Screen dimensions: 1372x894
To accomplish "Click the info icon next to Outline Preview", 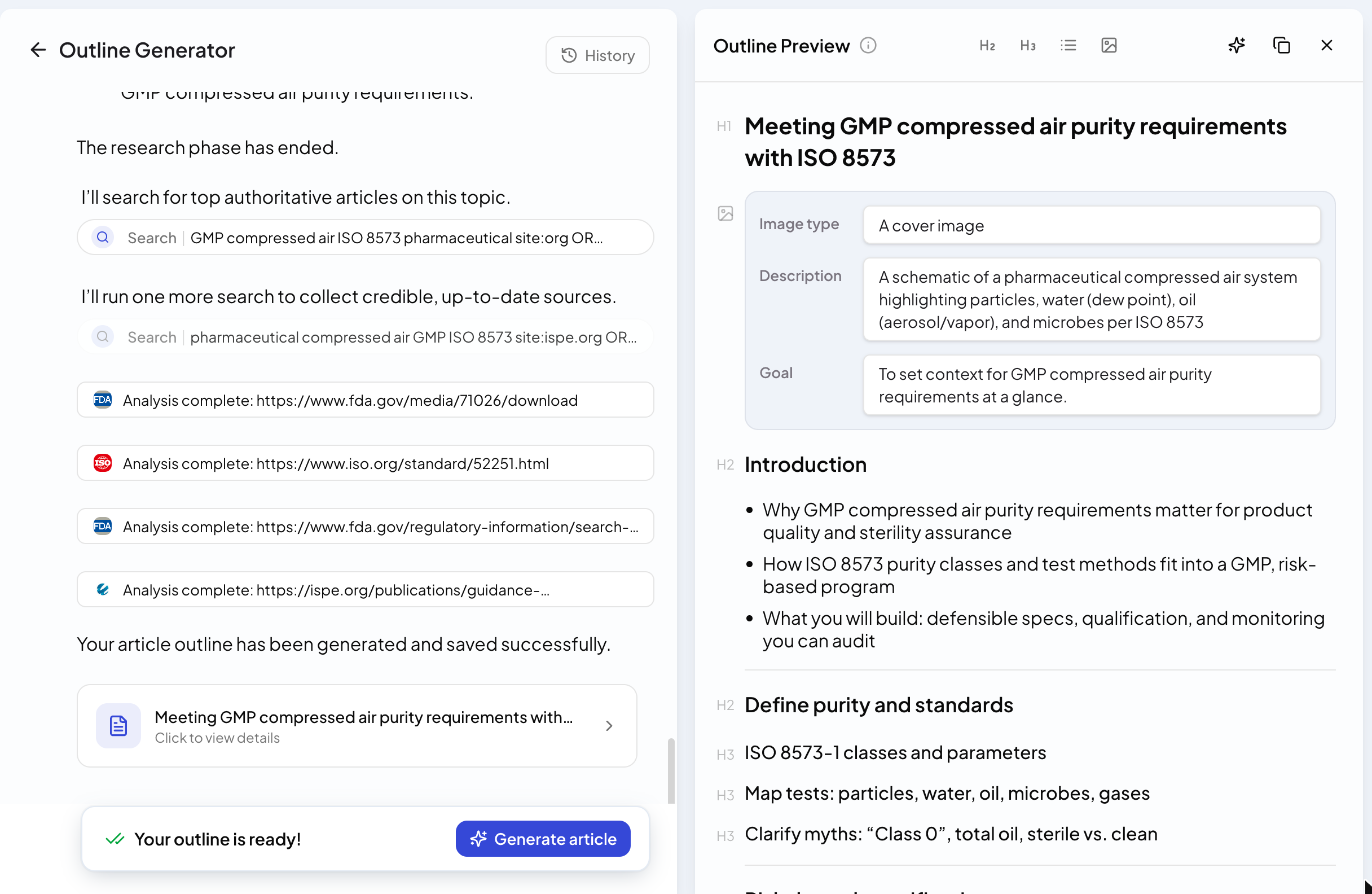I will [868, 45].
